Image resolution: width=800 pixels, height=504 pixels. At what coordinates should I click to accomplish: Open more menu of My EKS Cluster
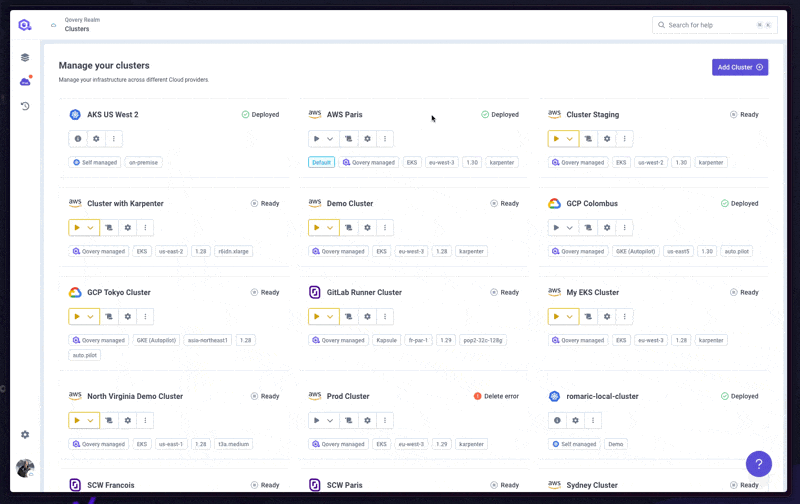624,316
